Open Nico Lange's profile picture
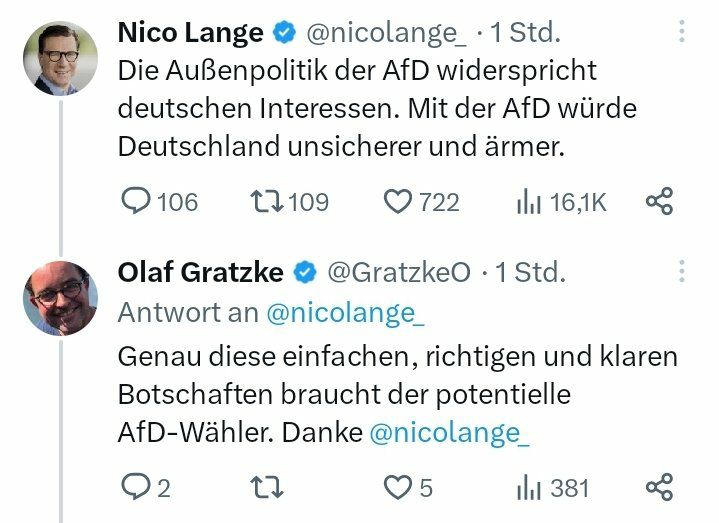The image size is (719, 523). [x=60, y=58]
